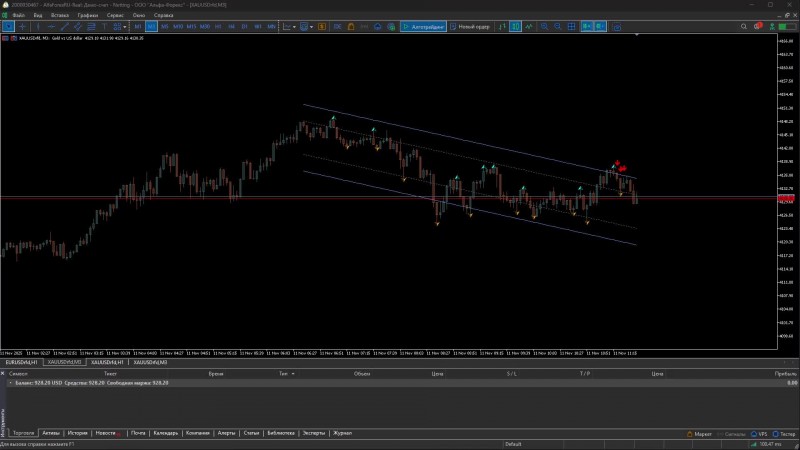Close the toolbox panel with X
The width and height of the screenshot is (800, 450).
pyautogui.click(x=3, y=373)
